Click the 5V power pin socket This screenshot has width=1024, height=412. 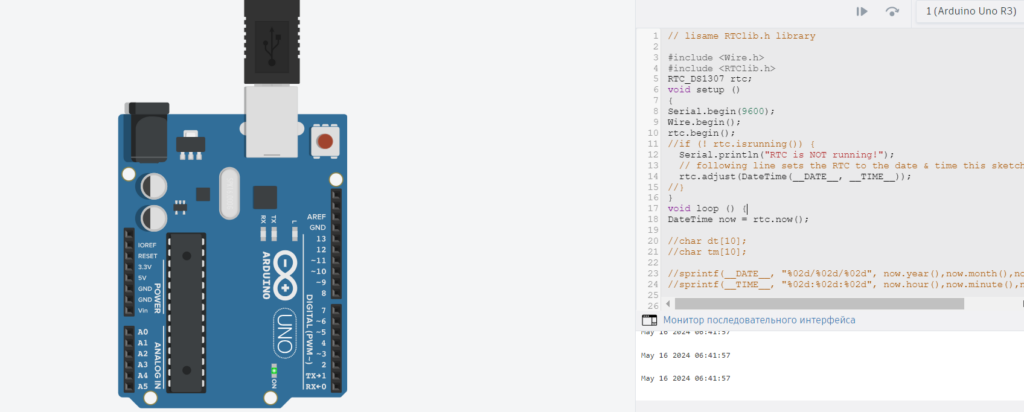[129, 277]
